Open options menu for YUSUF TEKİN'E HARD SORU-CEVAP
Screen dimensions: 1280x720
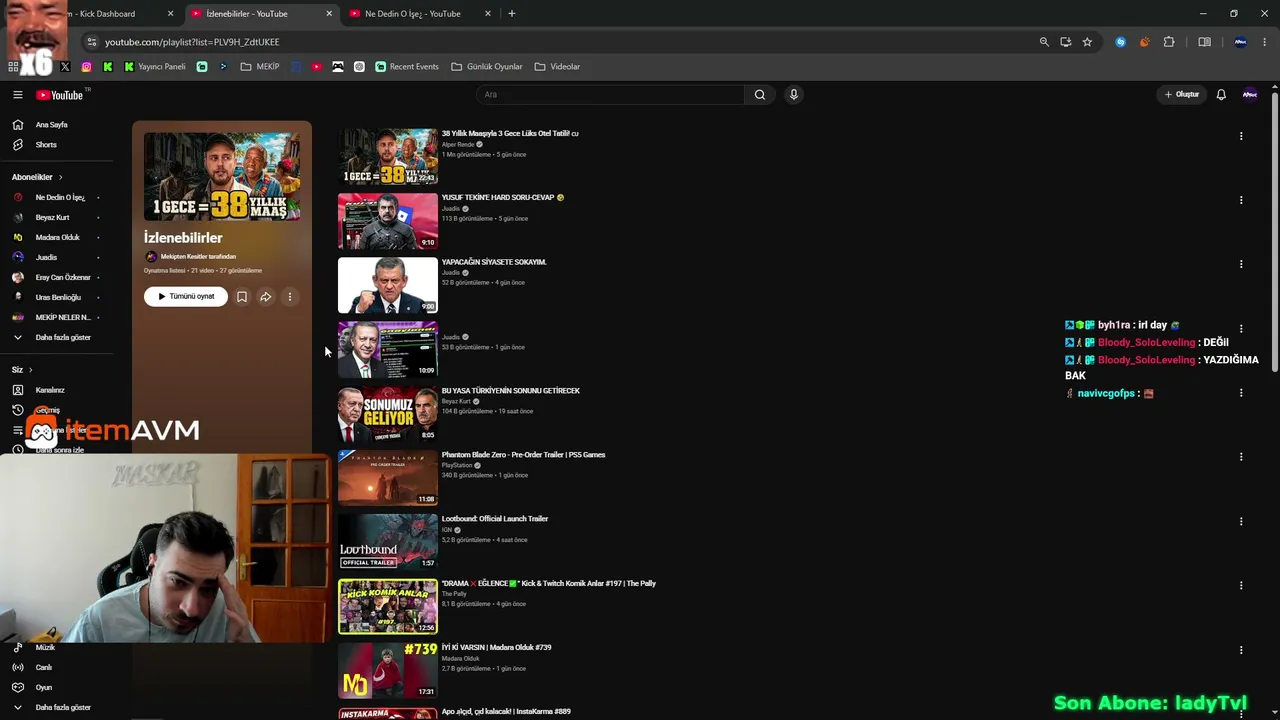point(1241,200)
